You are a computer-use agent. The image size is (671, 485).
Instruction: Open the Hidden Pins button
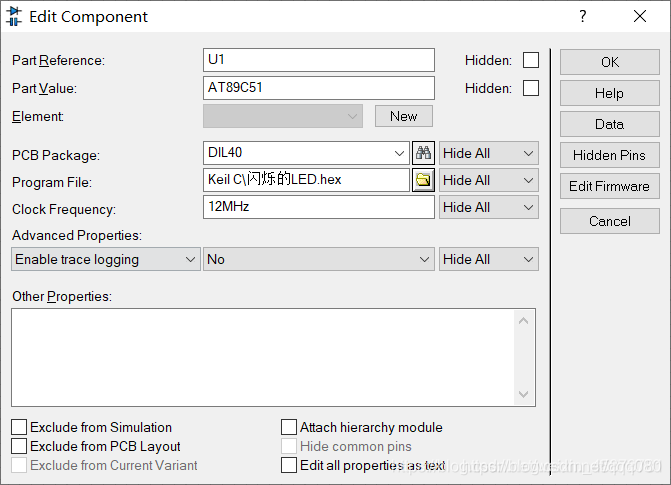click(x=609, y=155)
